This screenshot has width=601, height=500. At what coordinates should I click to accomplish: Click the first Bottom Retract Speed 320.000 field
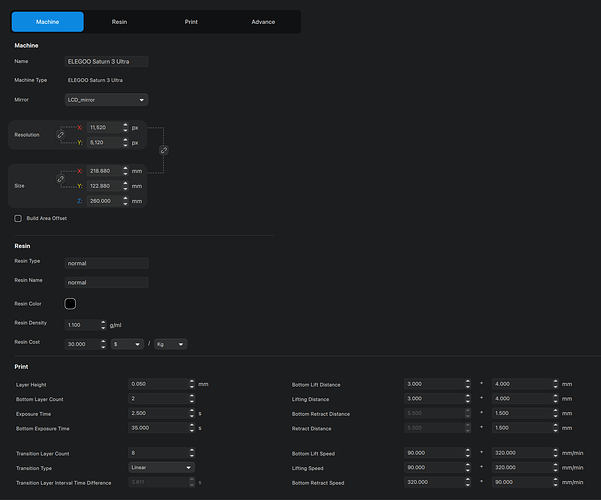(x=434, y=482)
